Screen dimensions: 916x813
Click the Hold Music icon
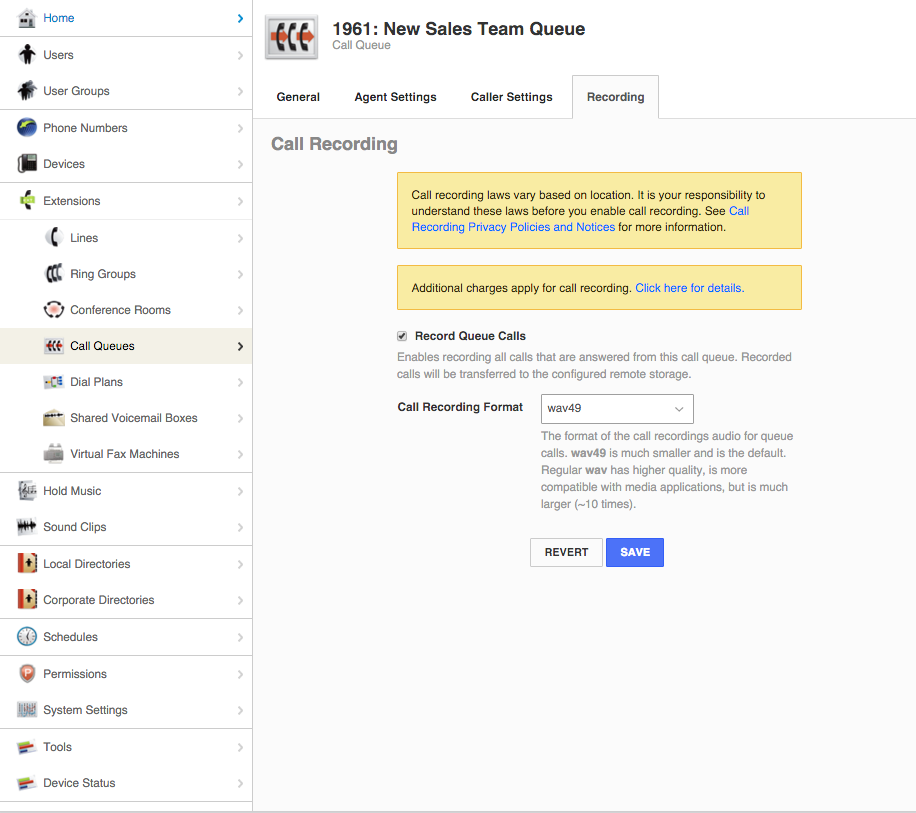click(27, 491)
